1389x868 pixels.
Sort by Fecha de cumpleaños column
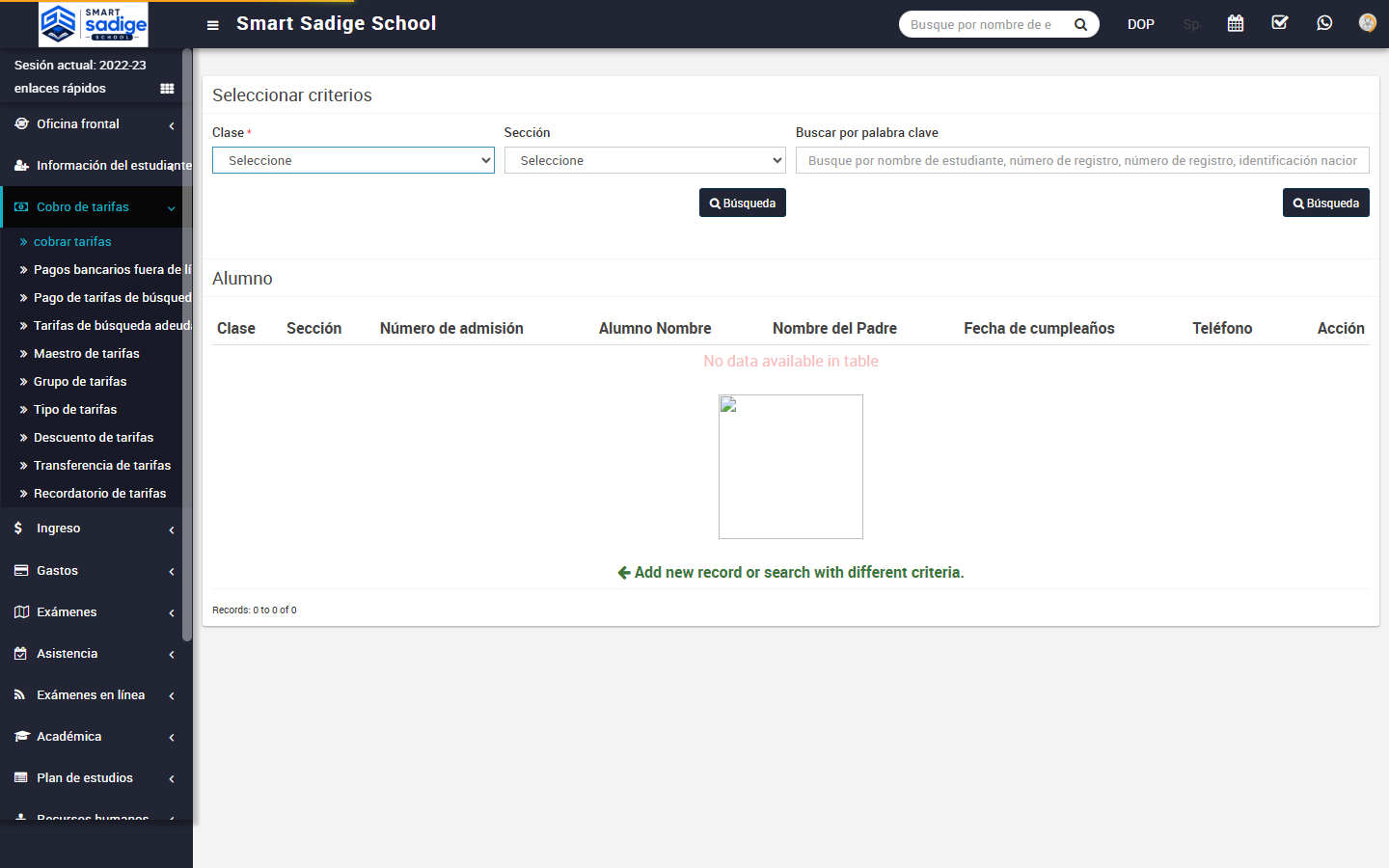tap(1039, 328)
